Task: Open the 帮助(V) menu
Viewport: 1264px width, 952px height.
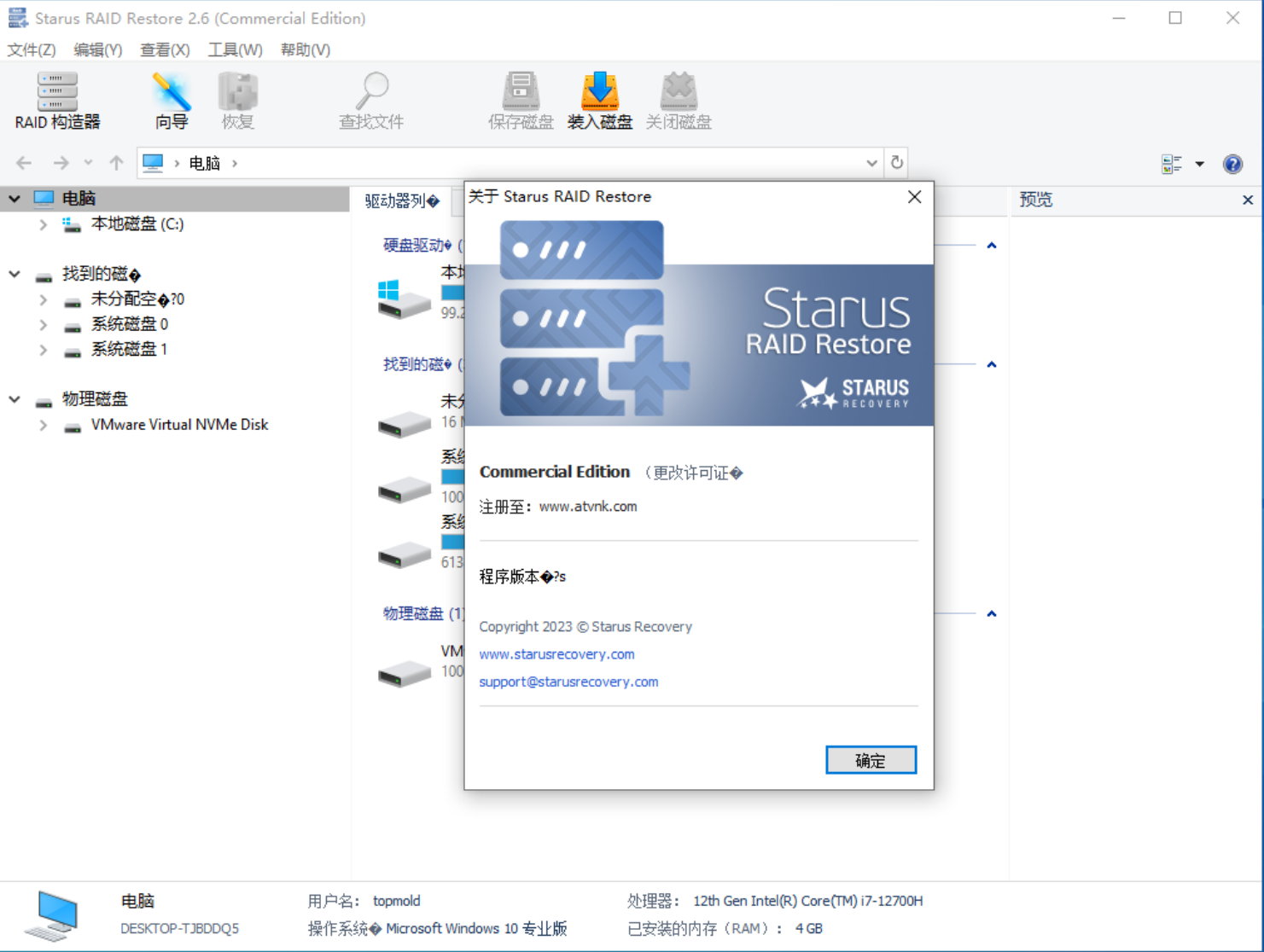Action: (x=306, y=49)
